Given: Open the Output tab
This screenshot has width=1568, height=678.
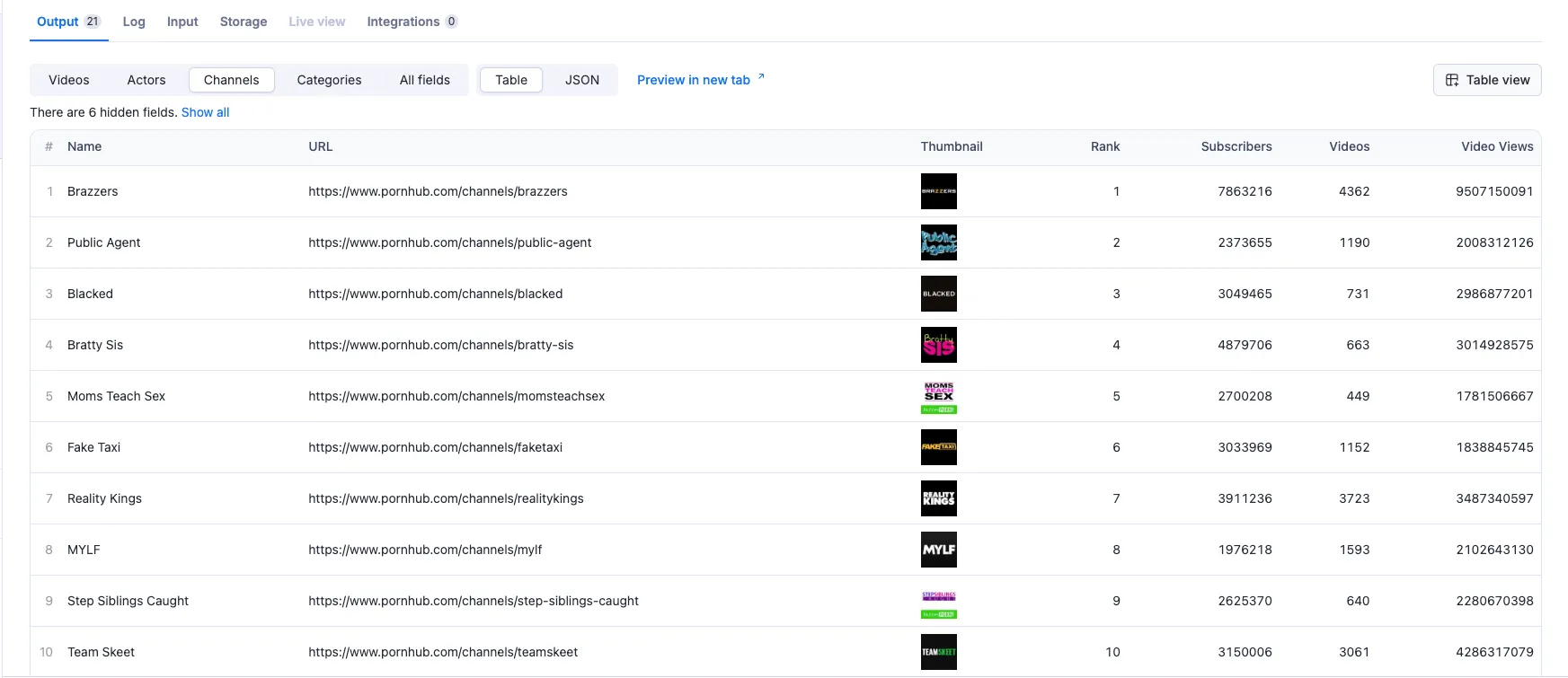Looking at the screenshot, I should [x=68, y=22].
